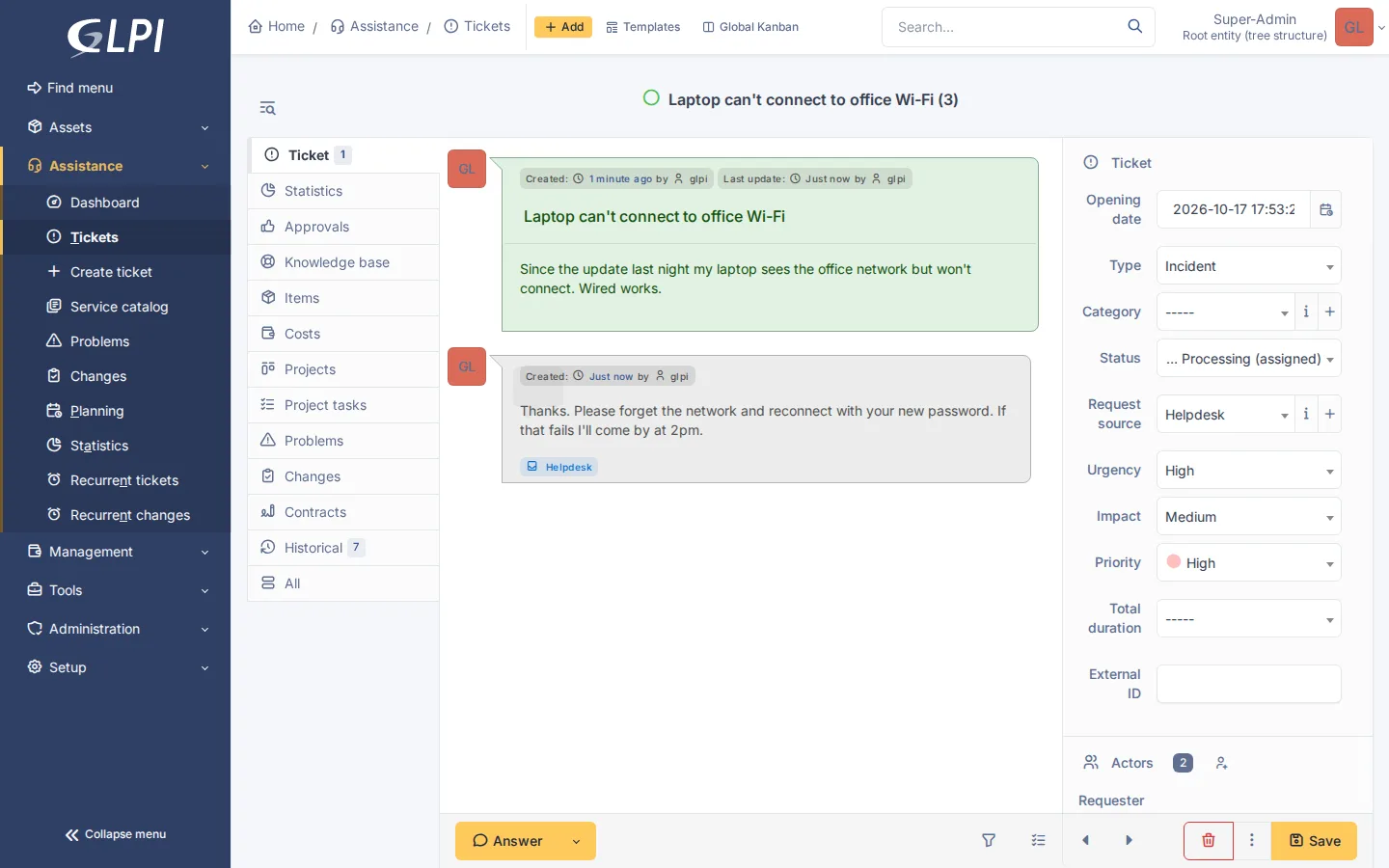
Task: Expand the Answer button dropdown arrow
Action: click(x=576, y=841)
